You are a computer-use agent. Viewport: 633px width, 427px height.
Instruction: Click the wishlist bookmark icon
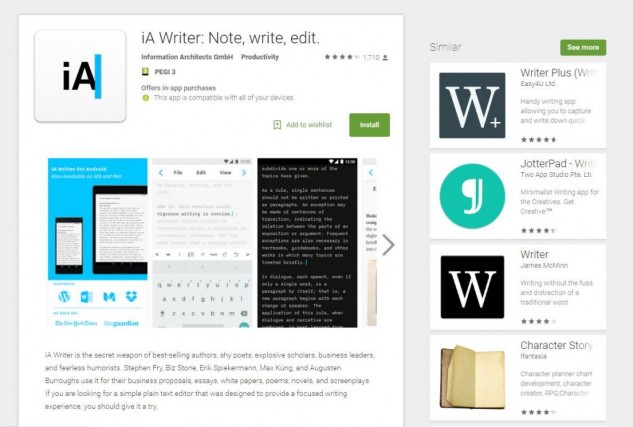click(x=277, y=125)
